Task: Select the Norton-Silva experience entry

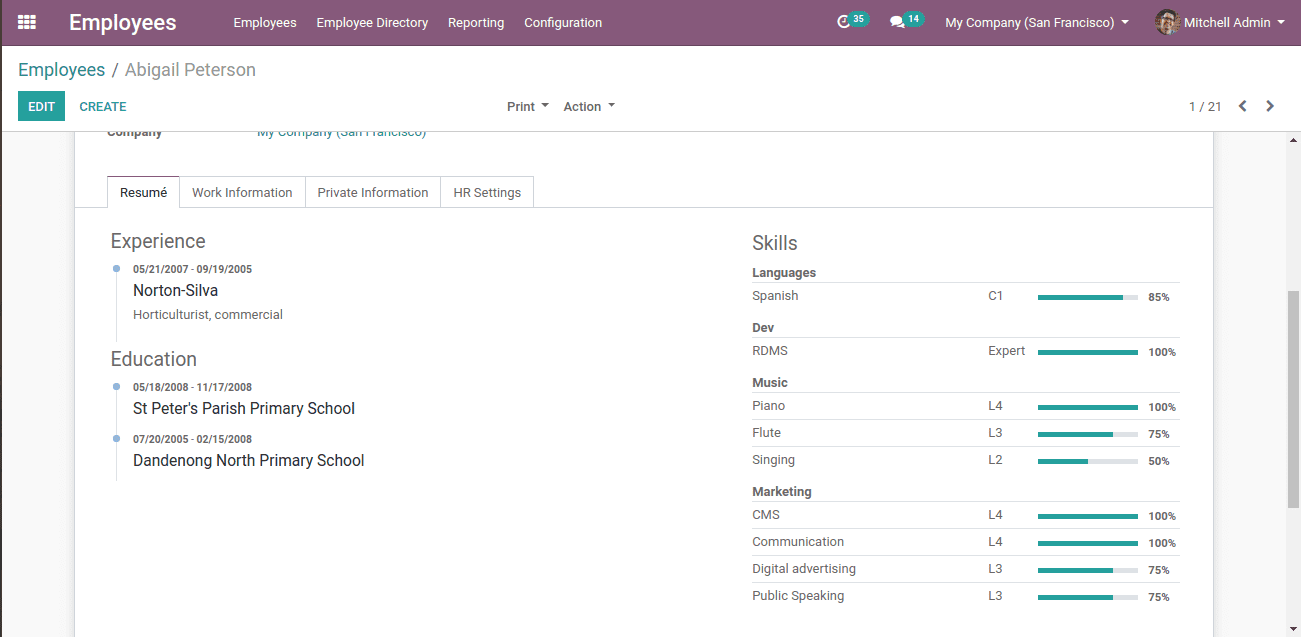Action: coord(175,291)
